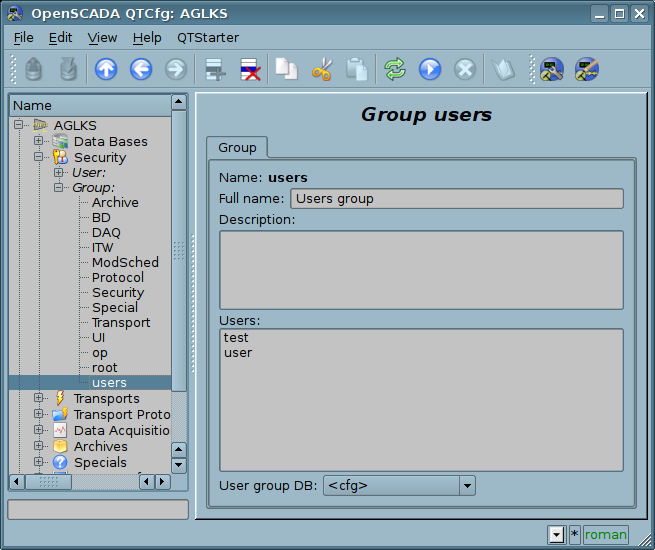Click the Archives box icon
Screen dimensions: 655x550
point(60,446)
